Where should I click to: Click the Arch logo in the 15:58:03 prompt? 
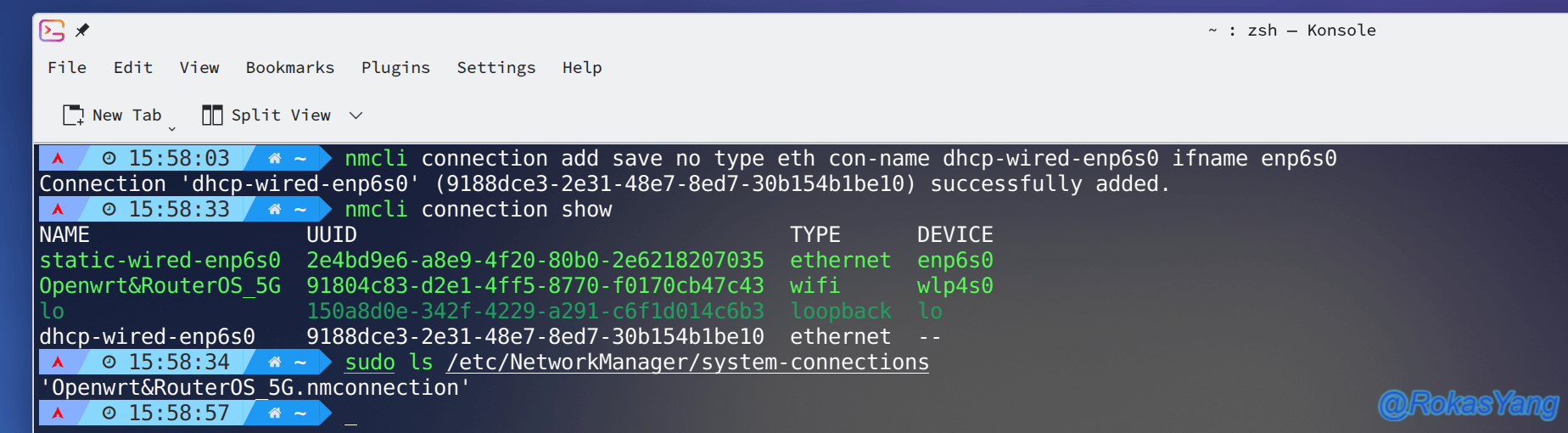[58, 159]
